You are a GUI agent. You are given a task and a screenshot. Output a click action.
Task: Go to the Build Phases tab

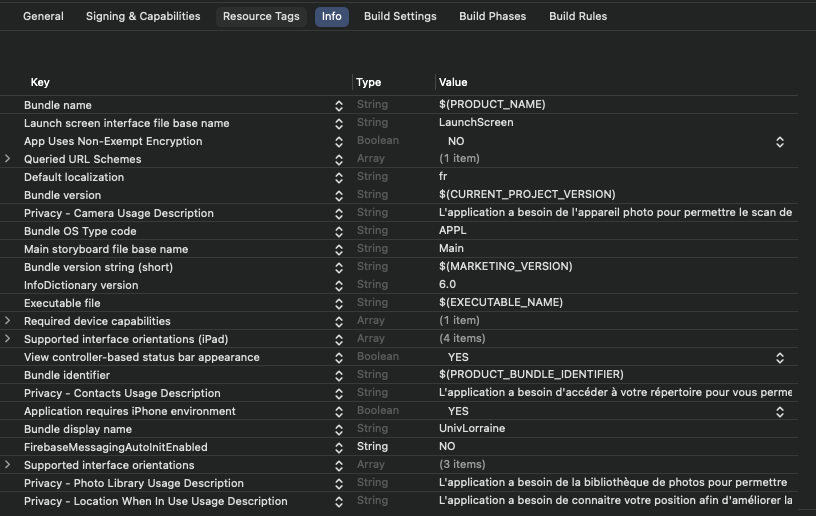click(492, 16)
